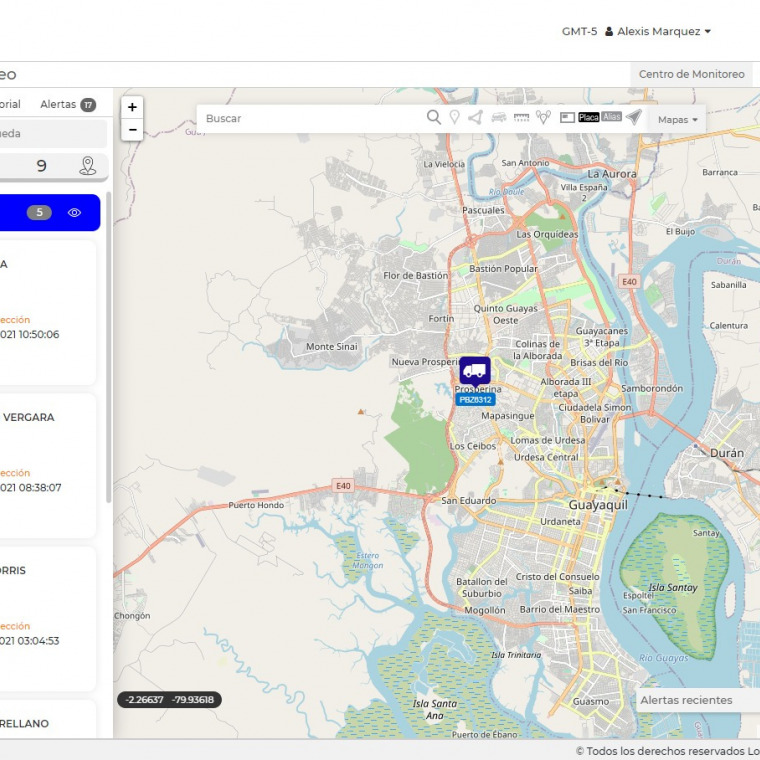Click the 08:38:07 timestamp entry
Viewport: 760px width, 760px height.
(31, 488)
